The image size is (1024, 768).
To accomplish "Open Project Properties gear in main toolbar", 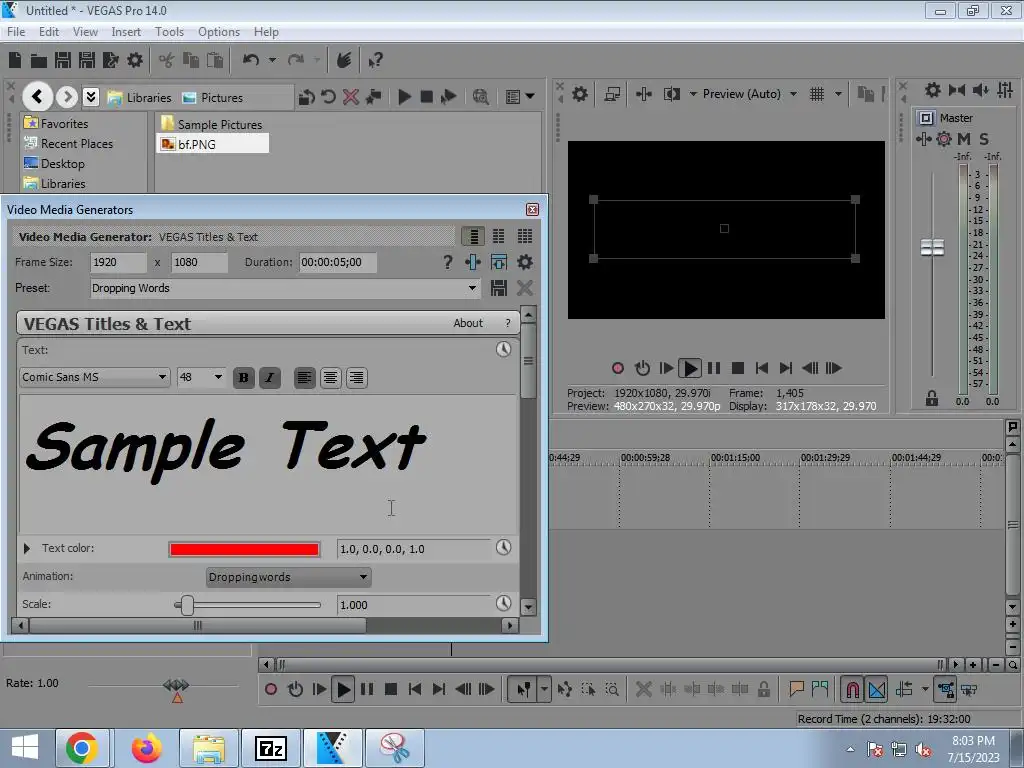I will click(x=135, y=60).
